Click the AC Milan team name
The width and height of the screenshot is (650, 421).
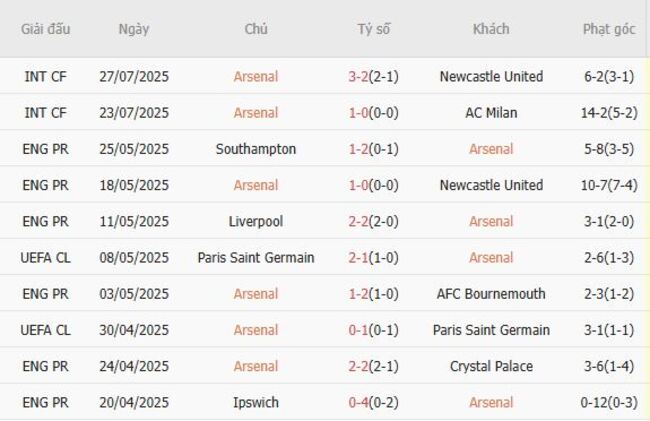tap(491, 113)
